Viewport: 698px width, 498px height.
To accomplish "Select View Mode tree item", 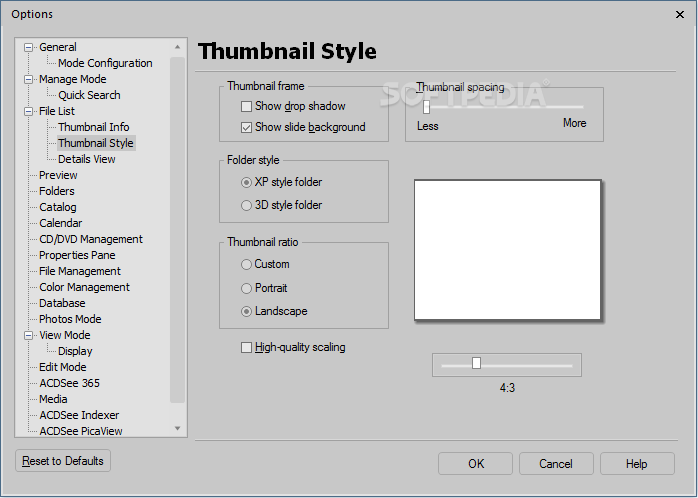I will click(x=65, y=336).
